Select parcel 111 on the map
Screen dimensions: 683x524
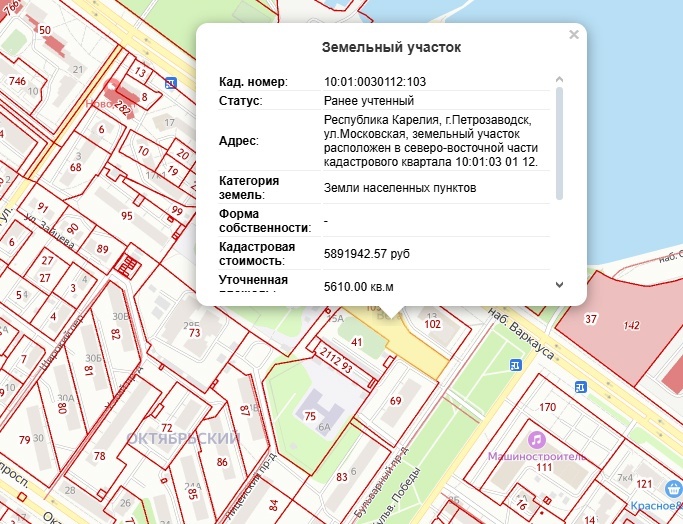pos(544,467)
